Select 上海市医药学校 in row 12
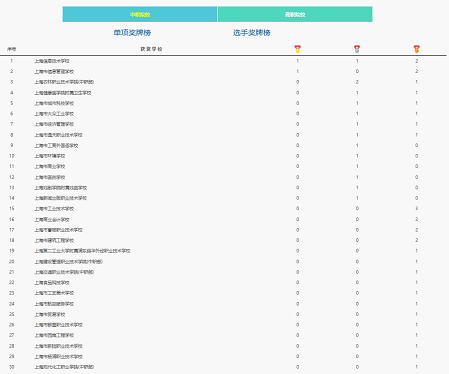 coord(50,177)
